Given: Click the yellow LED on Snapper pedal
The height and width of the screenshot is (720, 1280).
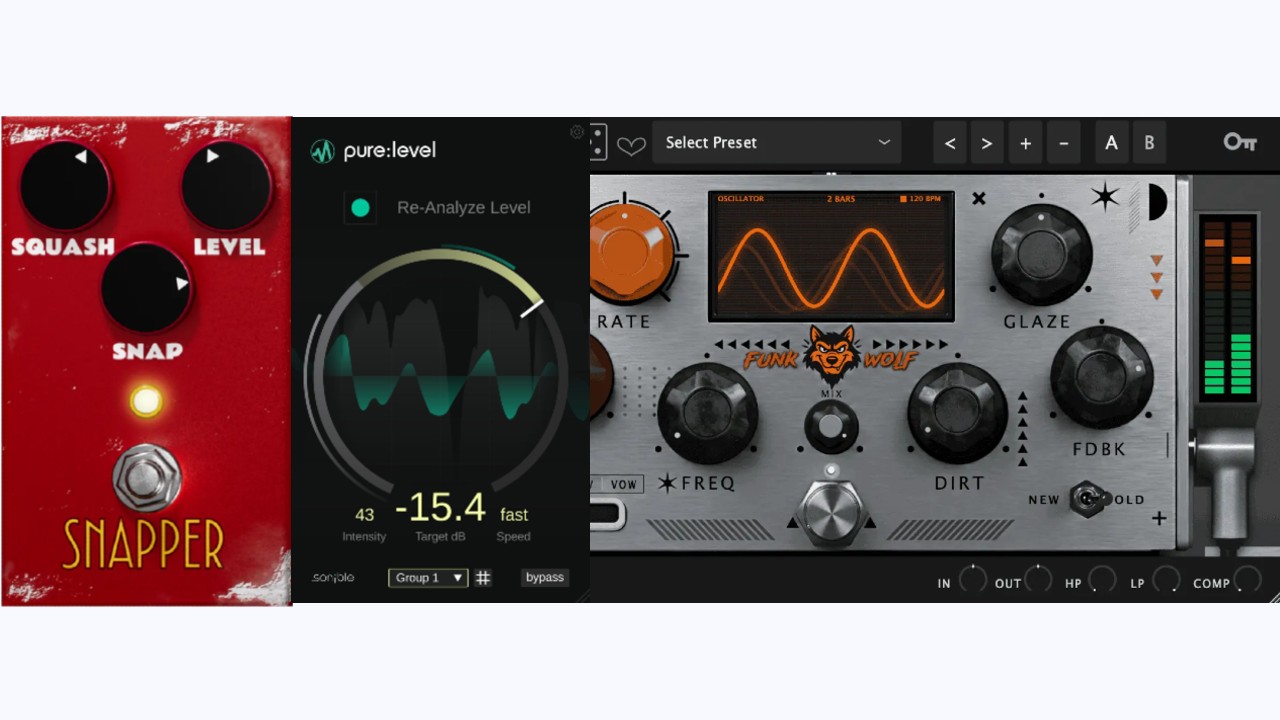Looking at the screenshot, I should click(146, 402).
